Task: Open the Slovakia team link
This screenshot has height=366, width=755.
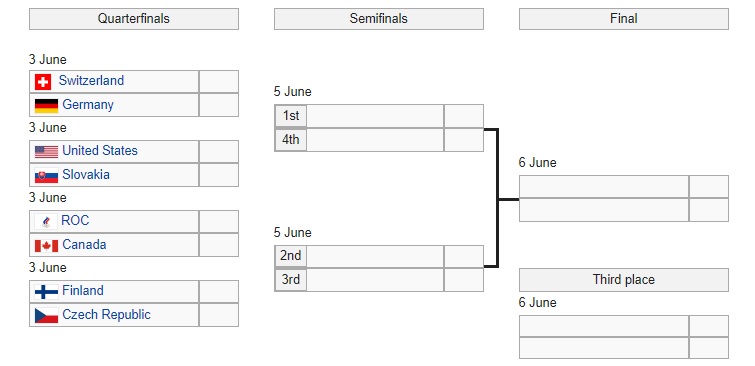Action: click(86, 174)
